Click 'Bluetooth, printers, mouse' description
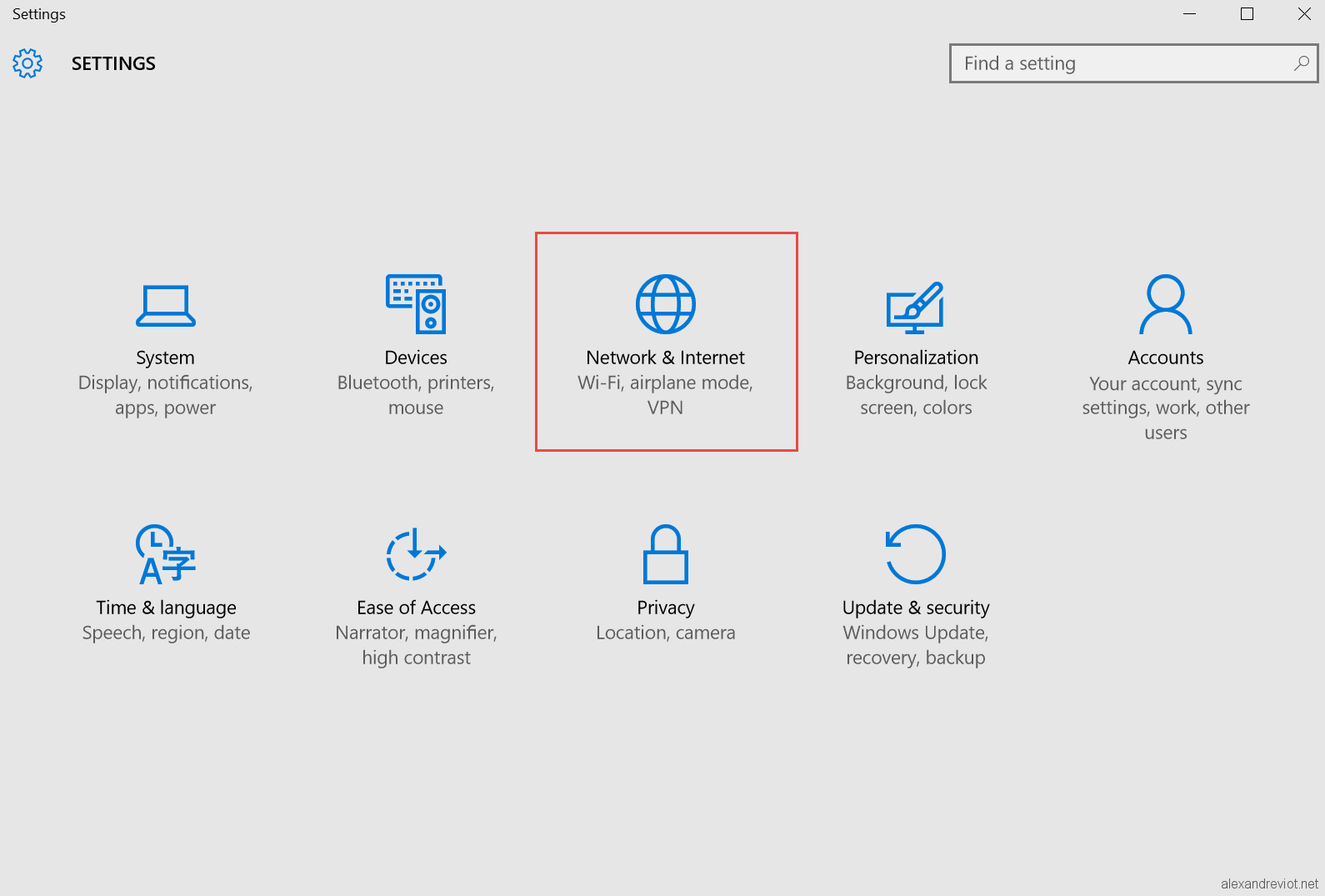 pyautogui.click(x=416, y=395)
